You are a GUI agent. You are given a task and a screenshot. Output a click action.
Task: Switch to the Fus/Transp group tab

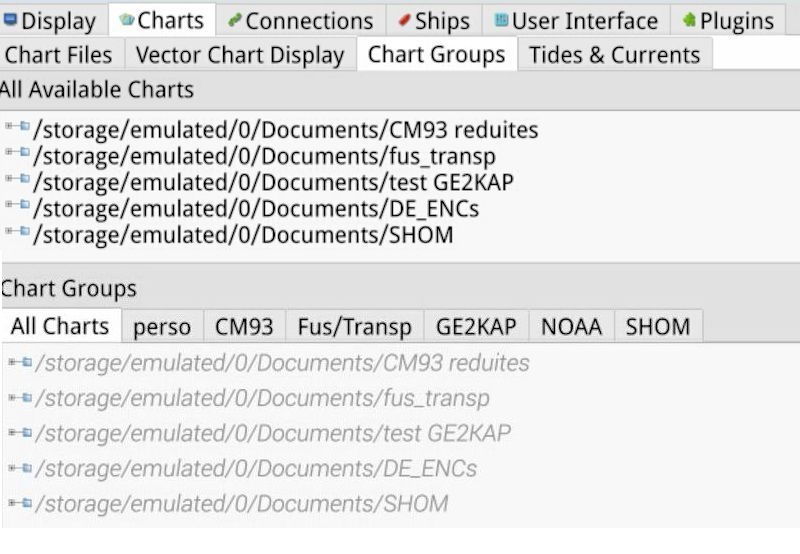click(354, 326)
